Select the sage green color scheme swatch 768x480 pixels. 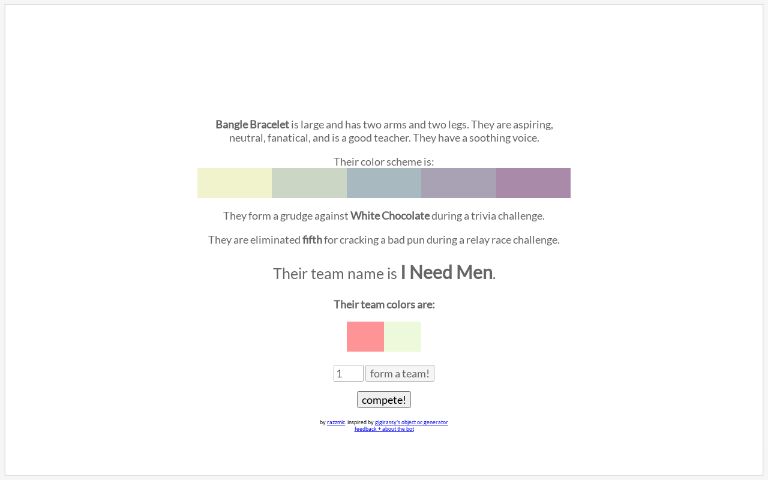[310, 183]
